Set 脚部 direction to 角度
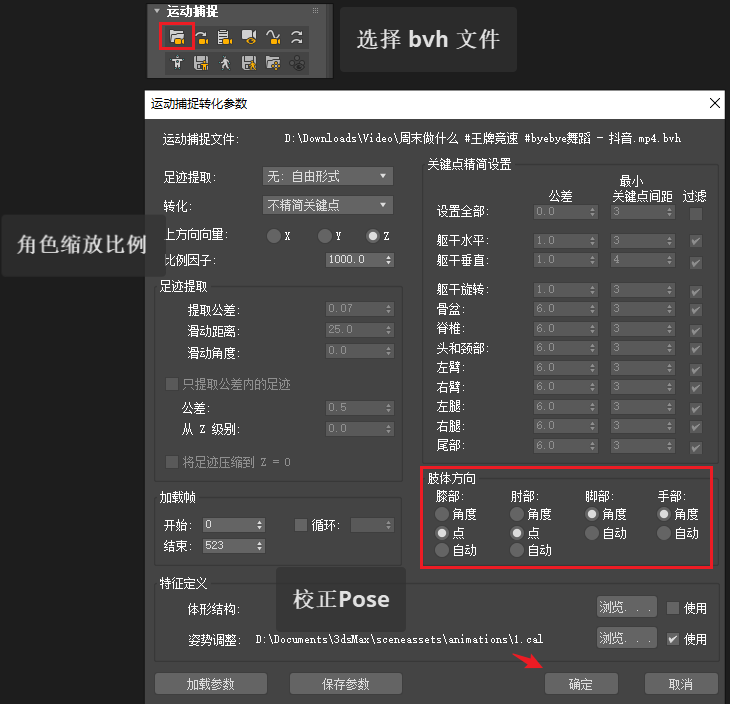 coord(592,514)
